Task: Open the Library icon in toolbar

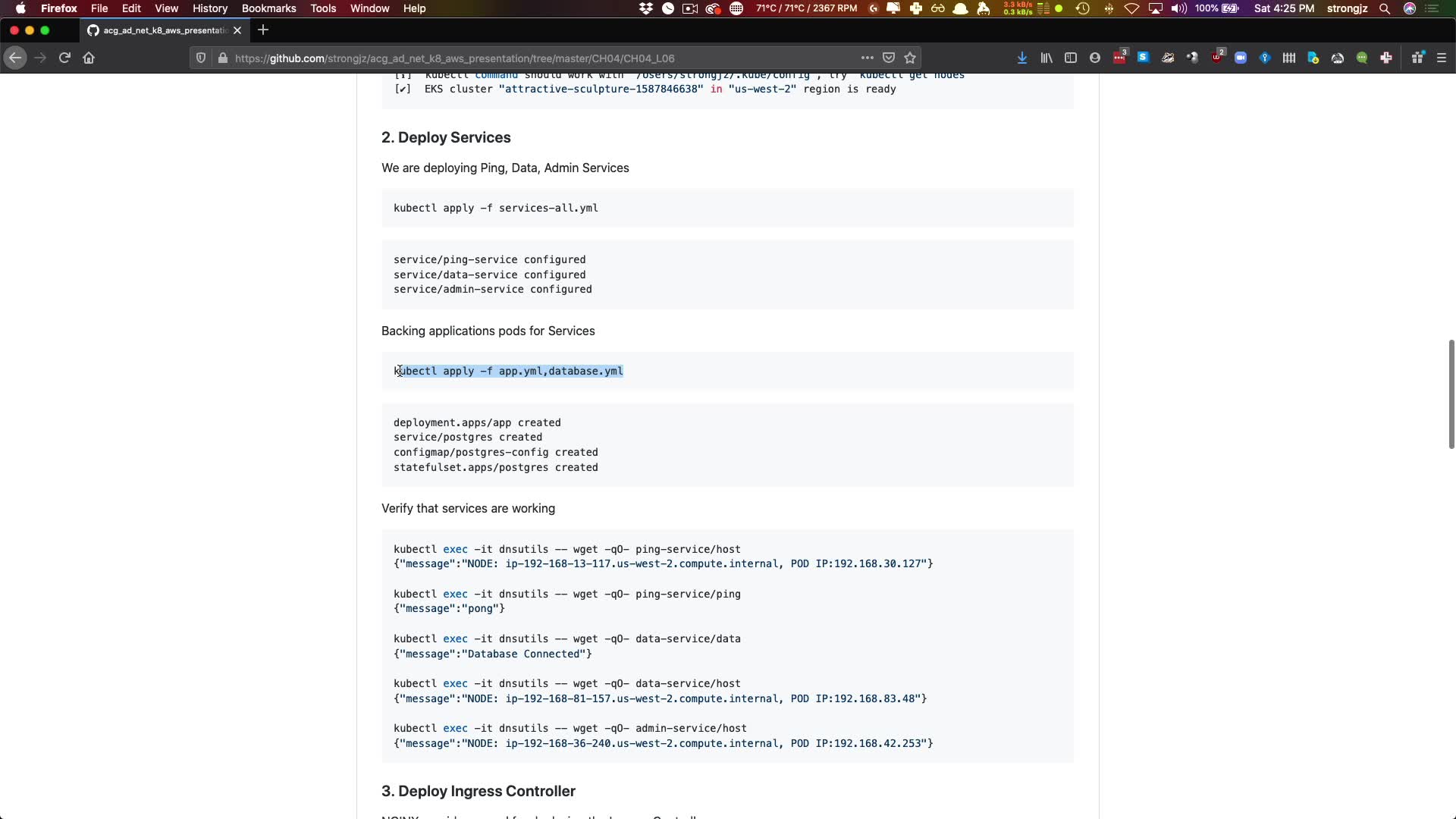Action: pyautogui.click(x=1046, y=58)
